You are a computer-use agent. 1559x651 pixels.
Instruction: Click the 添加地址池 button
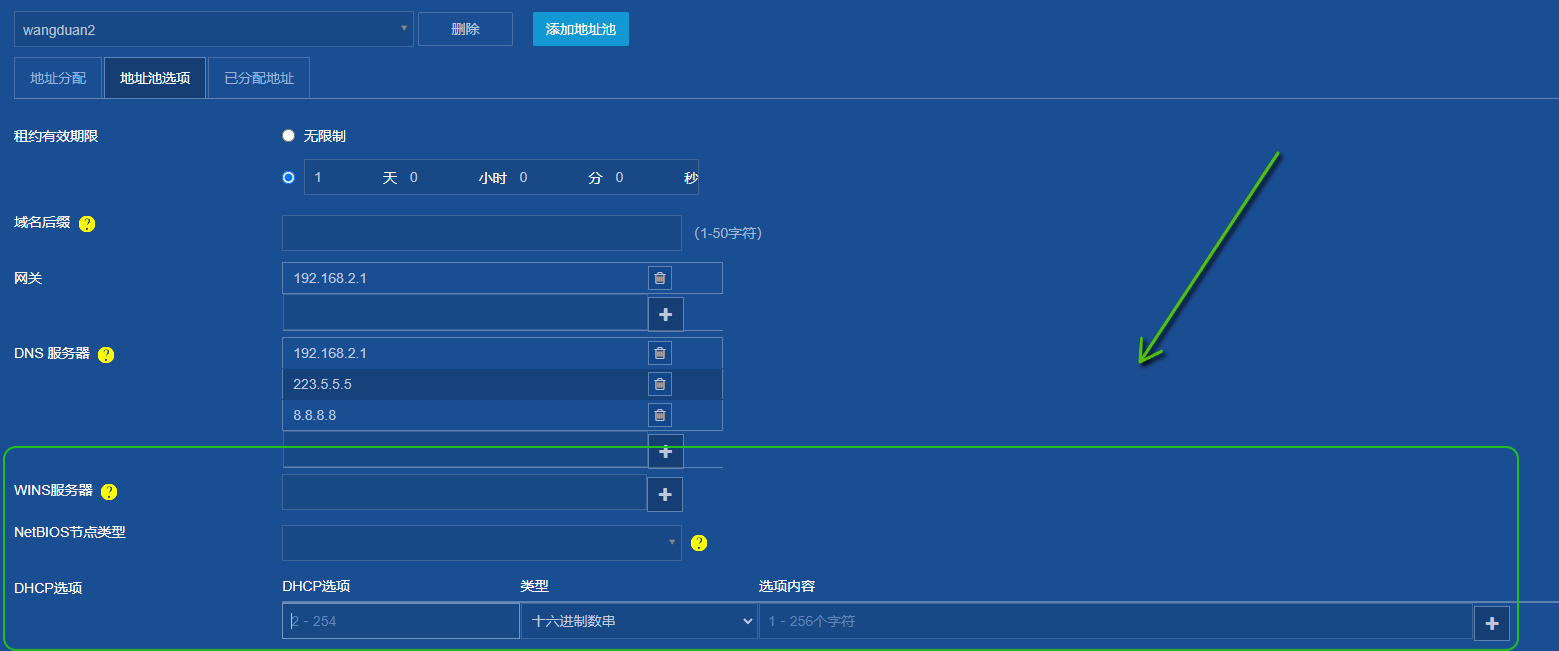581,29
